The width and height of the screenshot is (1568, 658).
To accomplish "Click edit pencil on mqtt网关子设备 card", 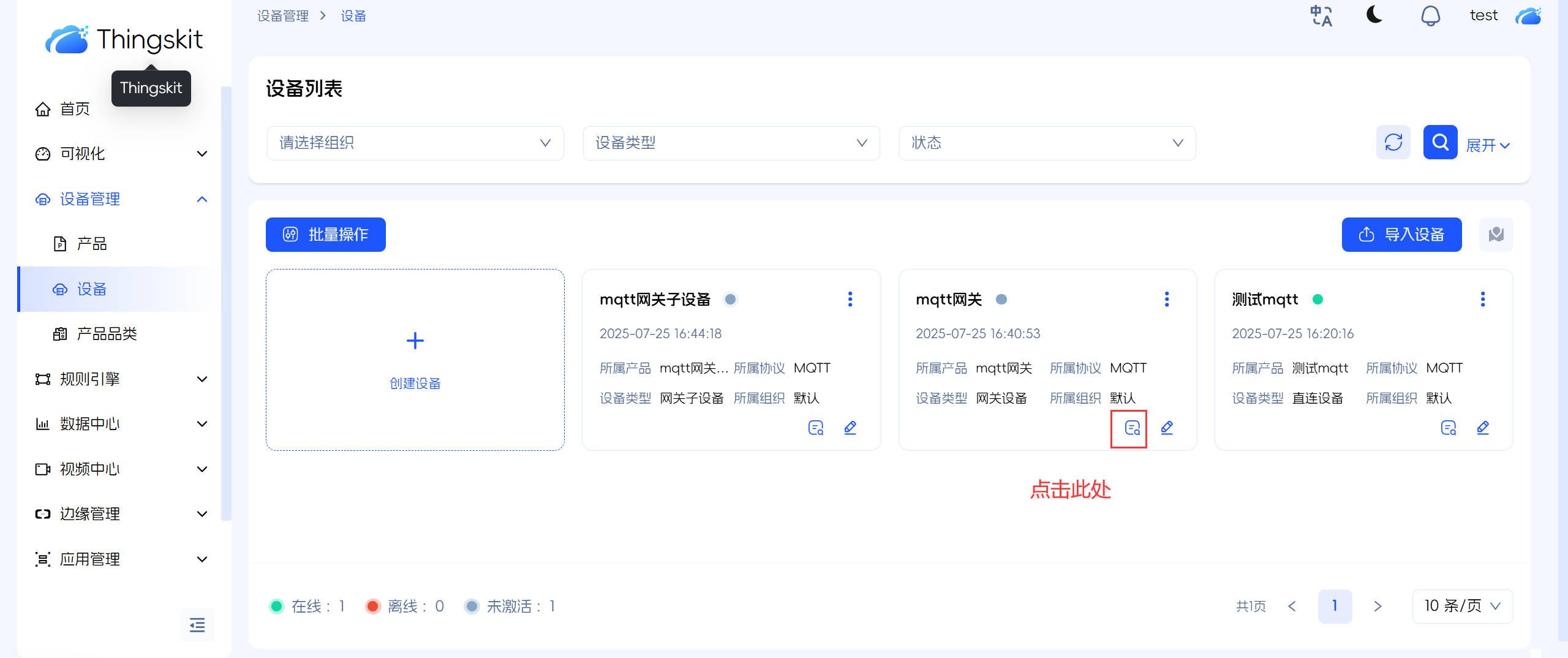I will 850,428.
